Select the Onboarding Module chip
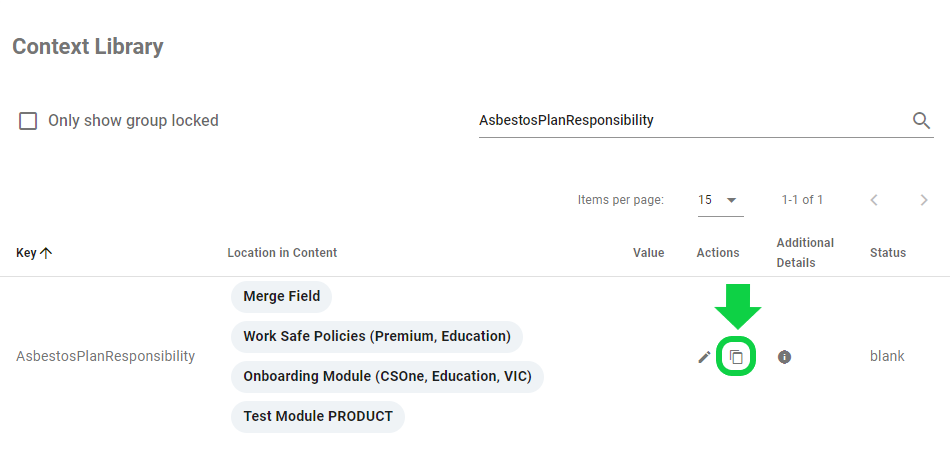This screenshot has width=950, height=461. pyautogui.click(x=387, y=376)
